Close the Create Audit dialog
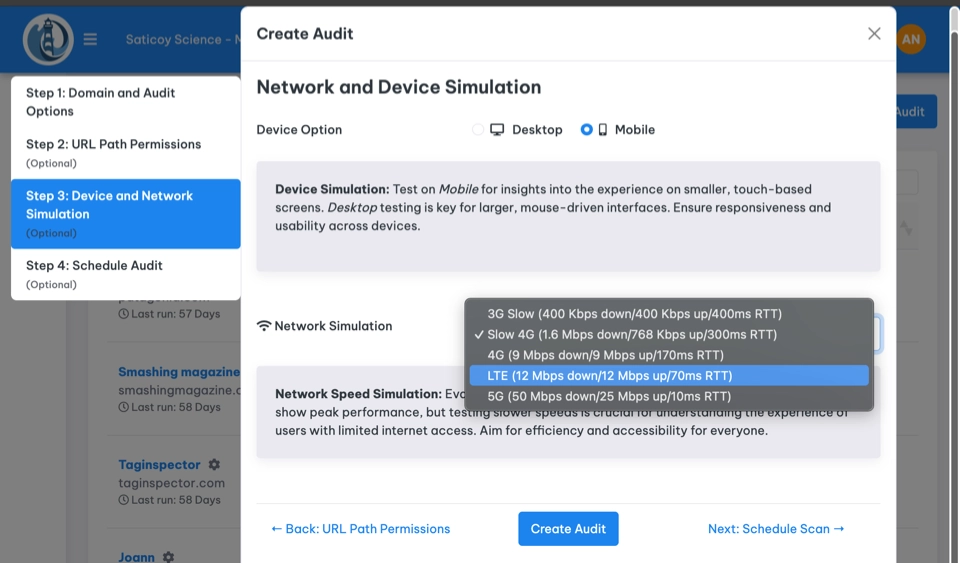This screenshot has height=563, width=960. (874, 34)
